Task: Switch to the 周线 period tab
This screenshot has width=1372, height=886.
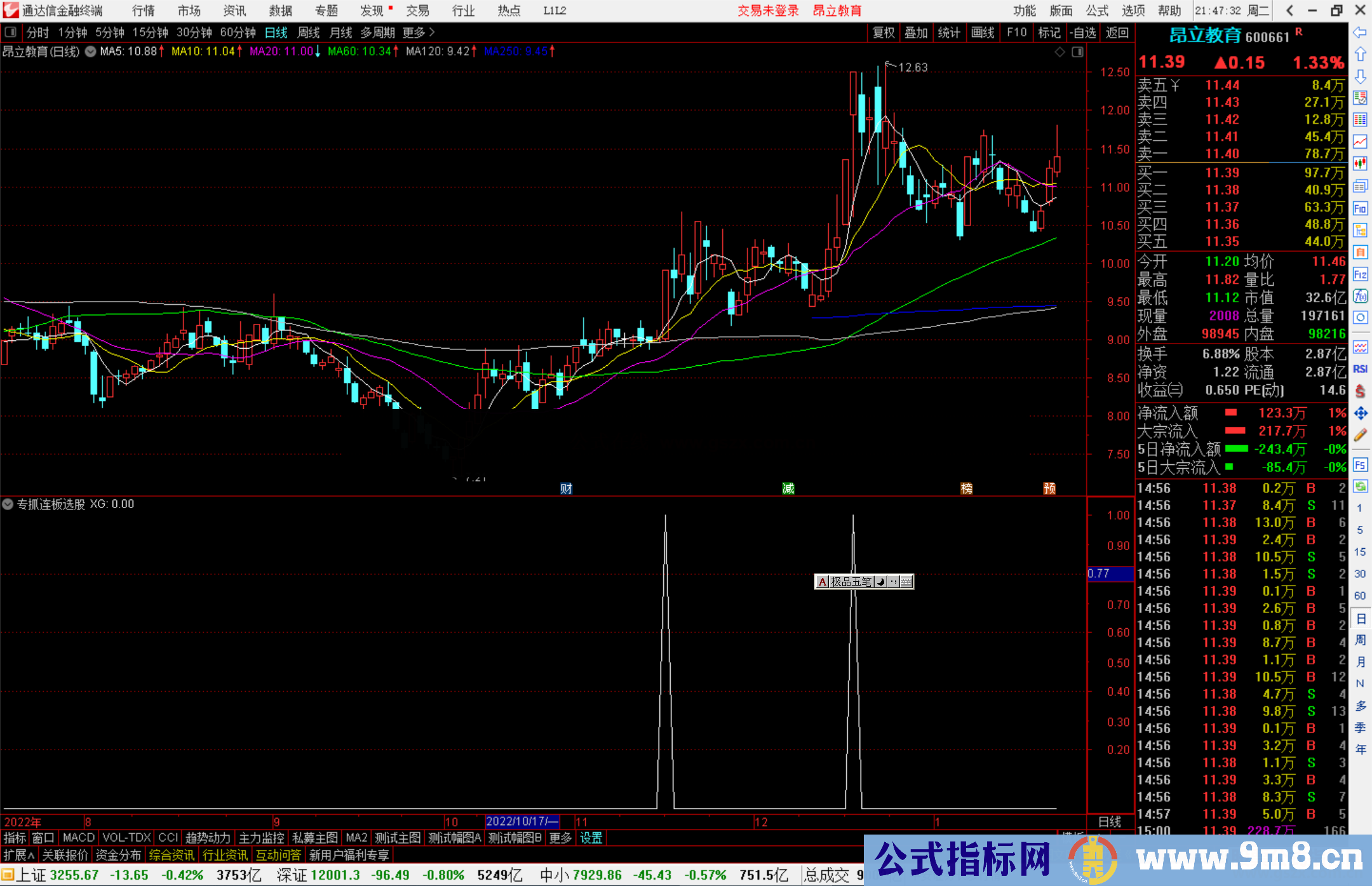Action: point(309,32)
